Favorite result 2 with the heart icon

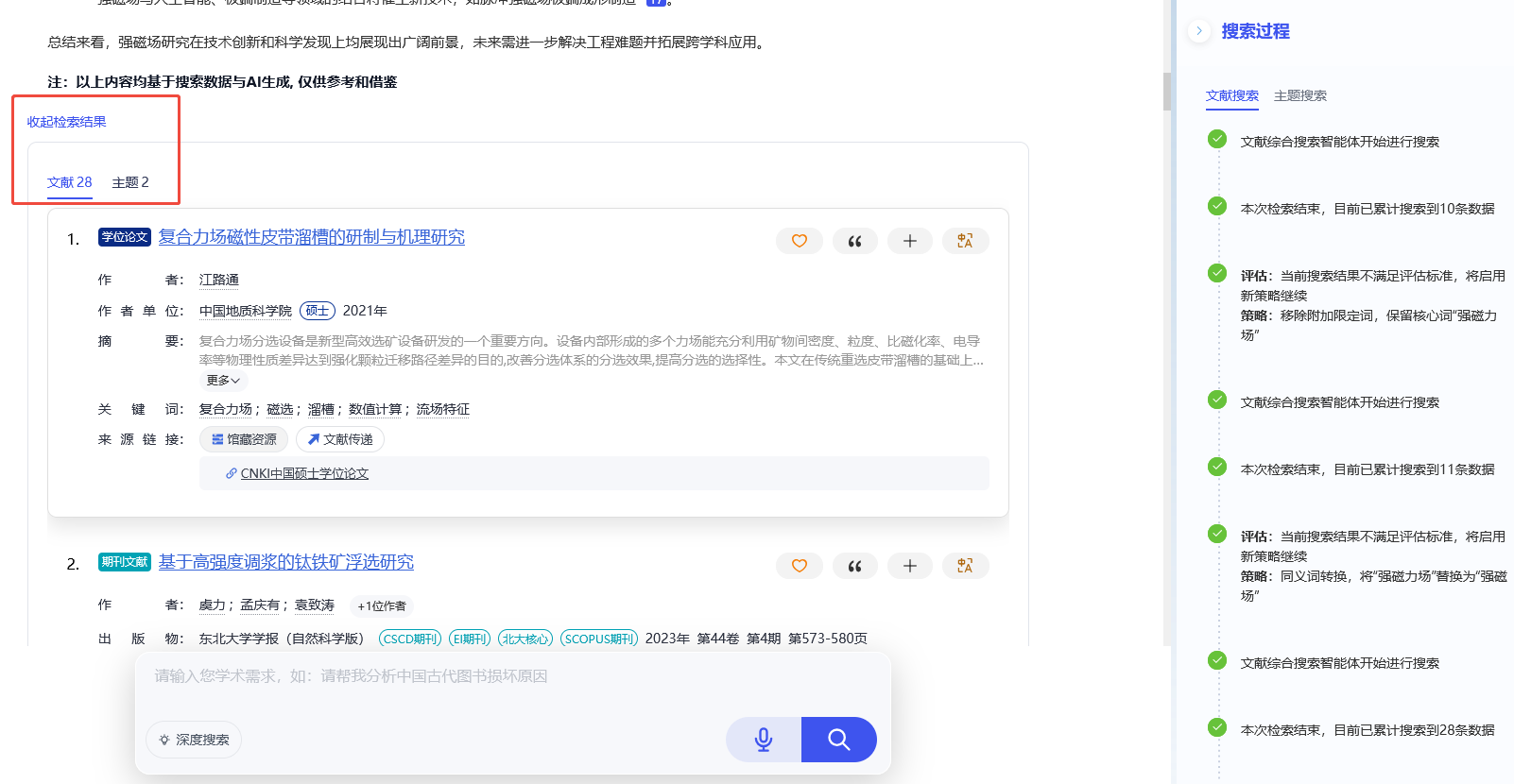coord(800,566)
